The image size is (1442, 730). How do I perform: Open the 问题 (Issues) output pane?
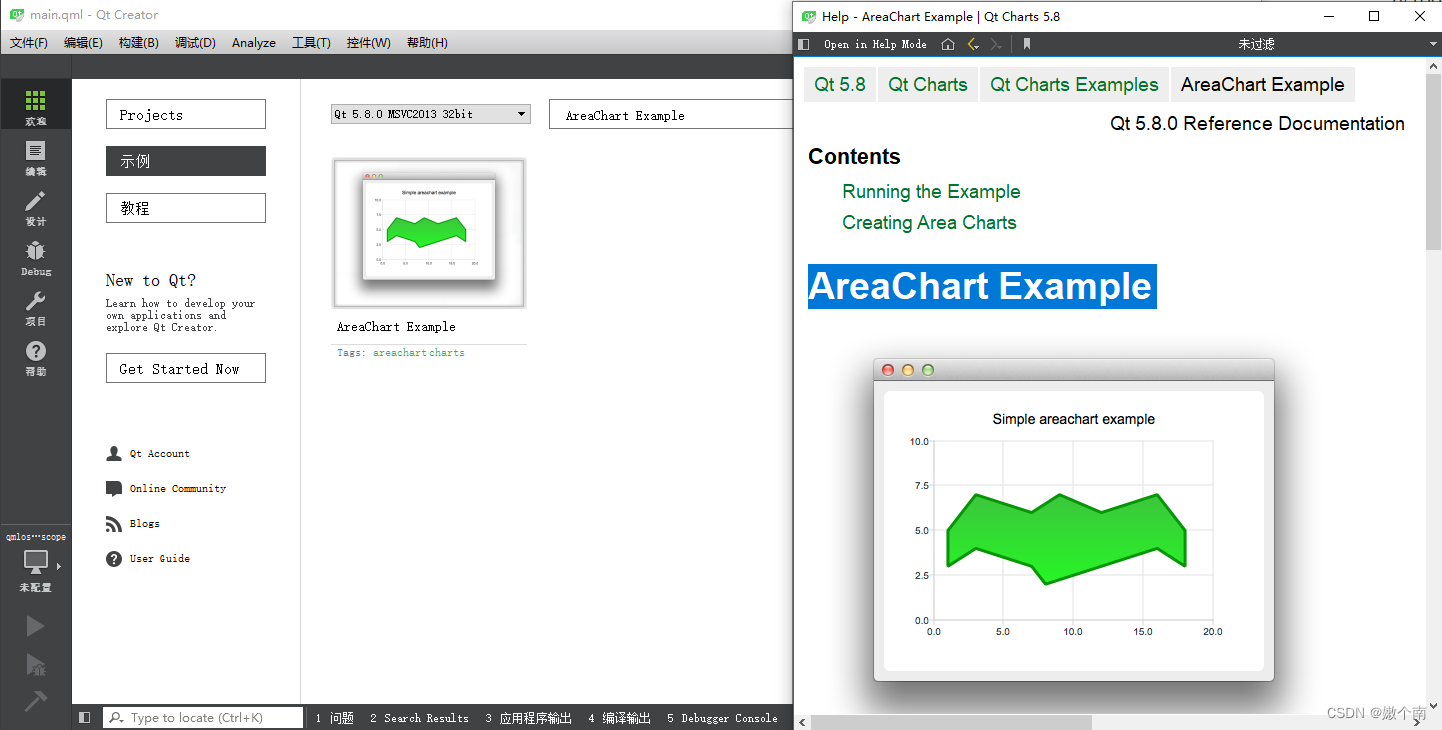point(334,717)
